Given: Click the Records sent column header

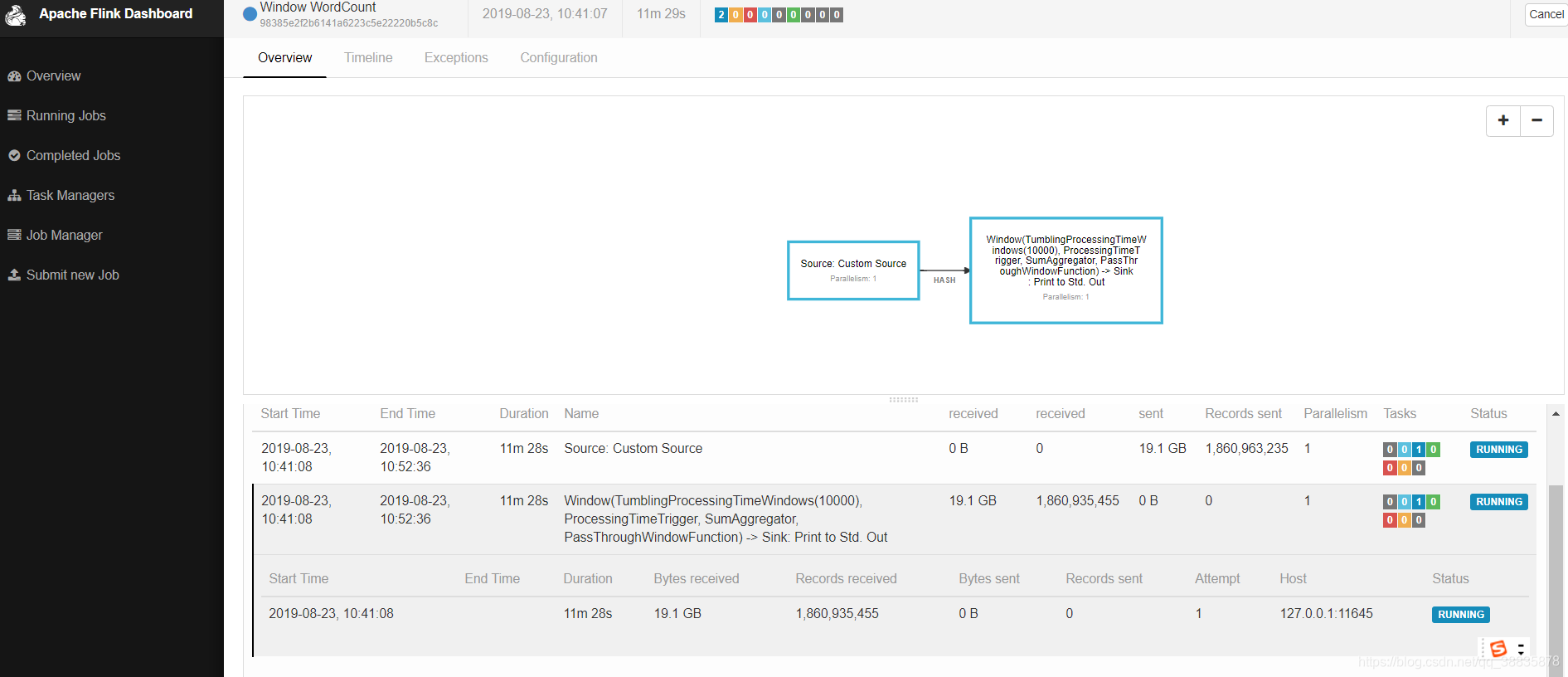Looking at the screenshot, I should (1243, 413).
